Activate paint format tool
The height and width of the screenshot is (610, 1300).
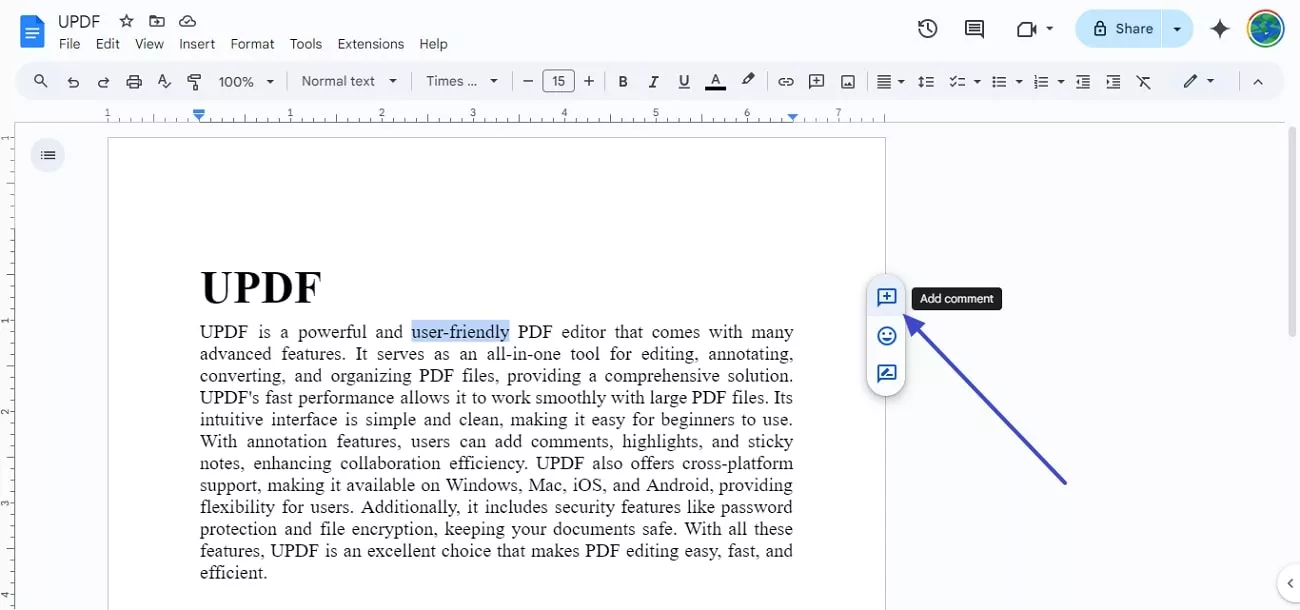click(194, 82)
